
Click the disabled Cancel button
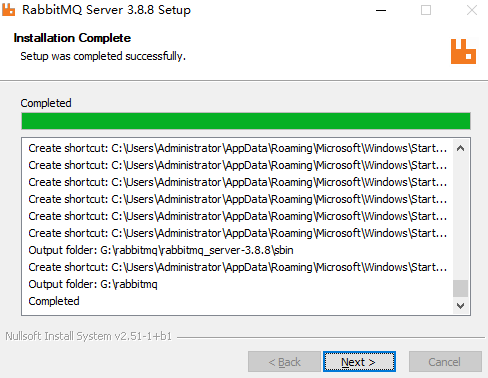click(445, 362)
